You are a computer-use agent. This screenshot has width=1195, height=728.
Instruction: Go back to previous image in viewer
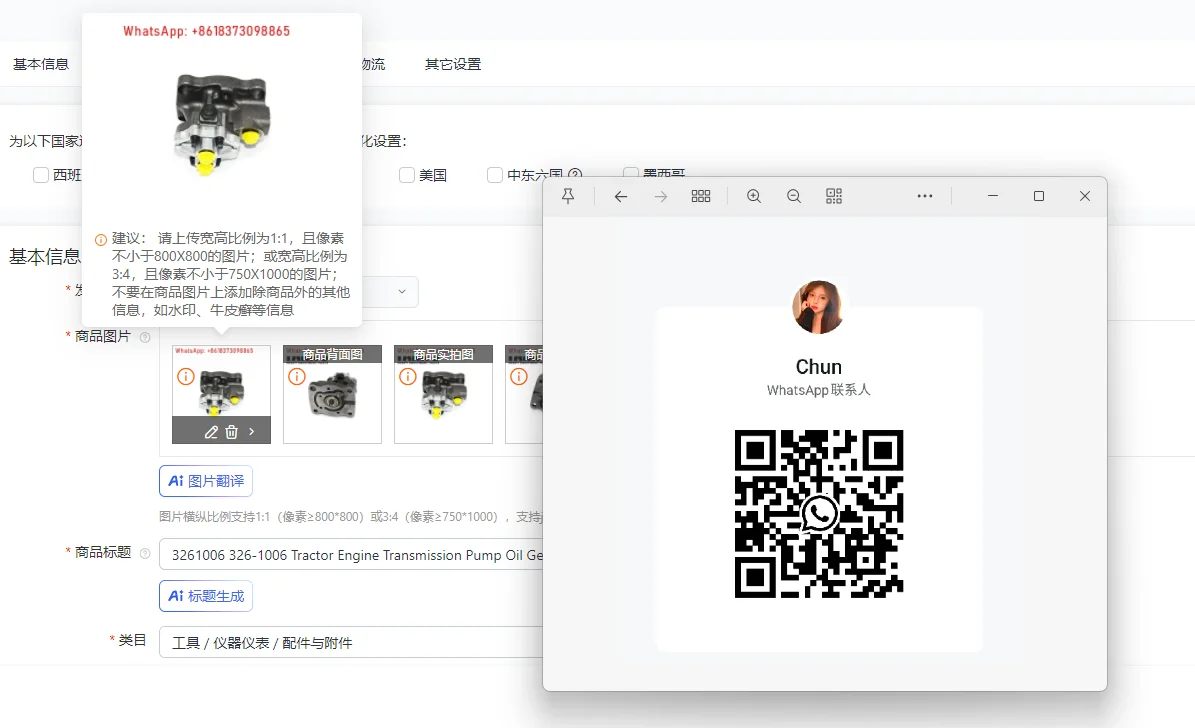coord(621,197)
